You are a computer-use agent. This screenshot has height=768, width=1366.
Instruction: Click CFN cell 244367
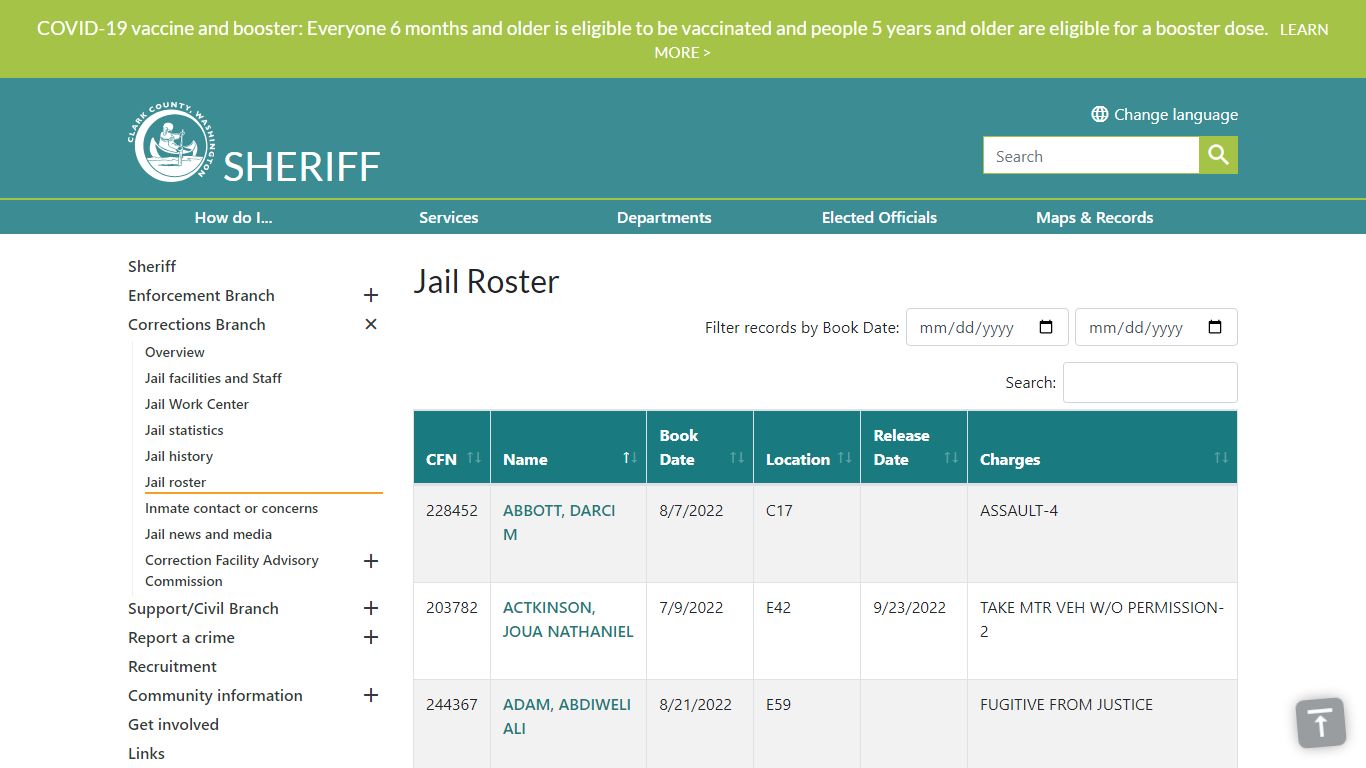(x=452, y=704)
